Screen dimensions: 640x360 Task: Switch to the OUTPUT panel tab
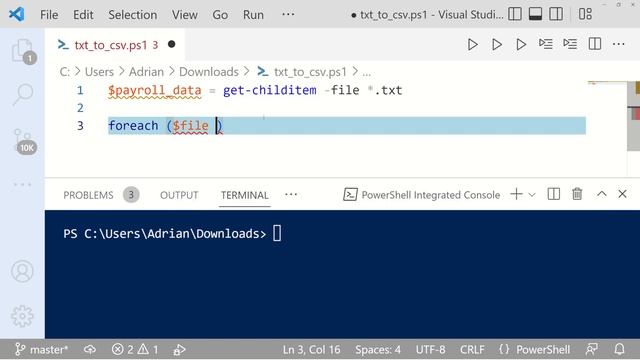pos(179,195)
